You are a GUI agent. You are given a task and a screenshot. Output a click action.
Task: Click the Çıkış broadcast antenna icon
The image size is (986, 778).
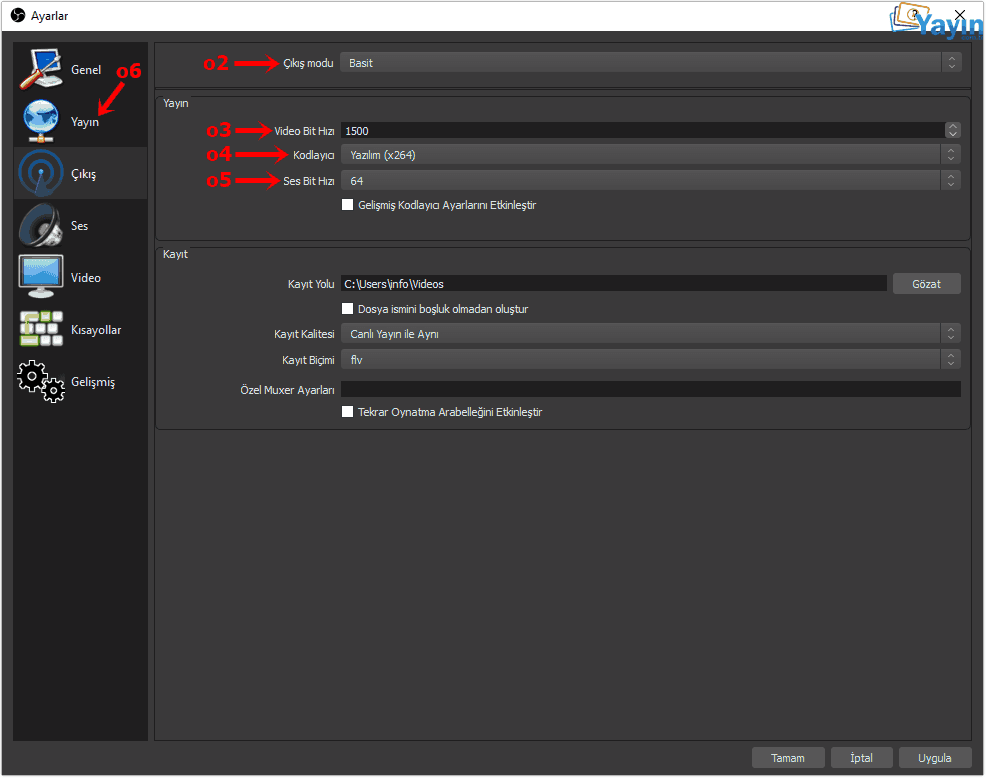coord(41,173)
